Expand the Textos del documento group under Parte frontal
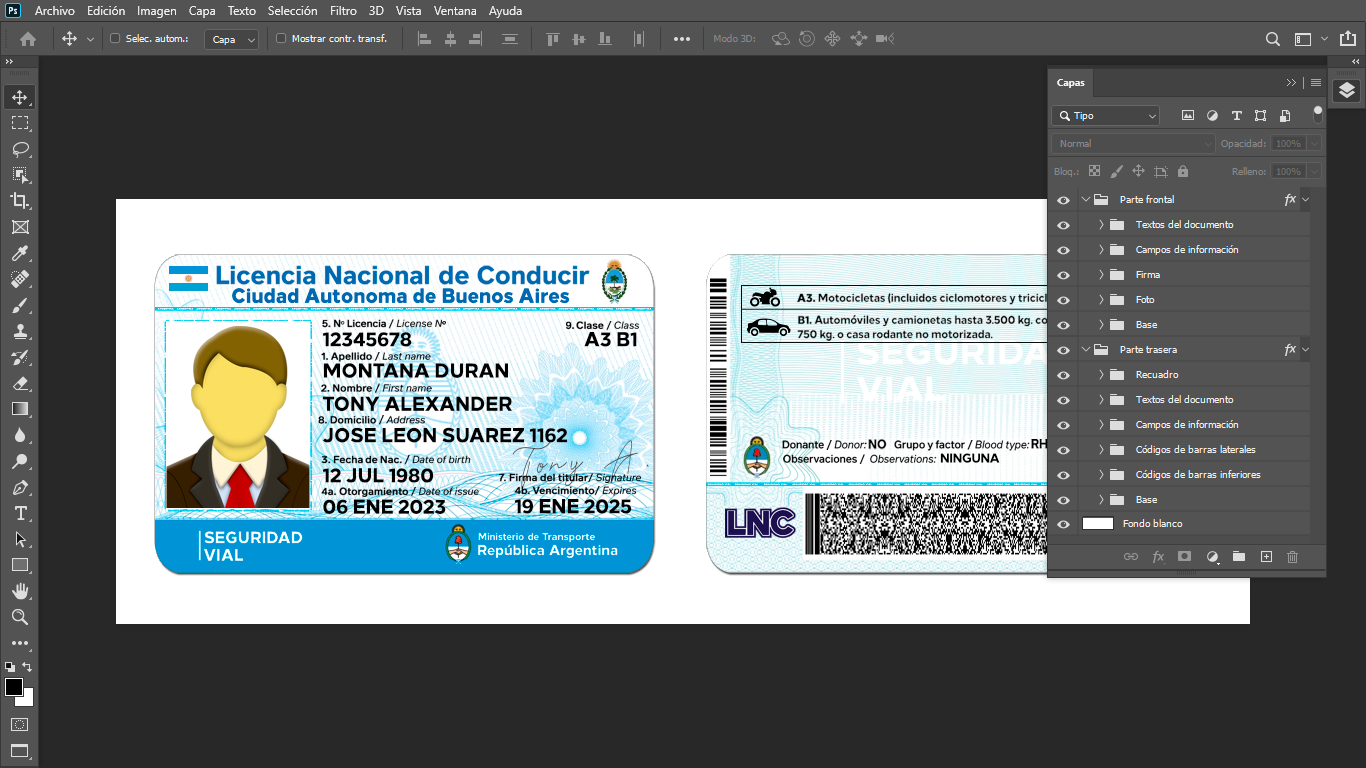1366x768 pixels. click(x=1101, y=225)
